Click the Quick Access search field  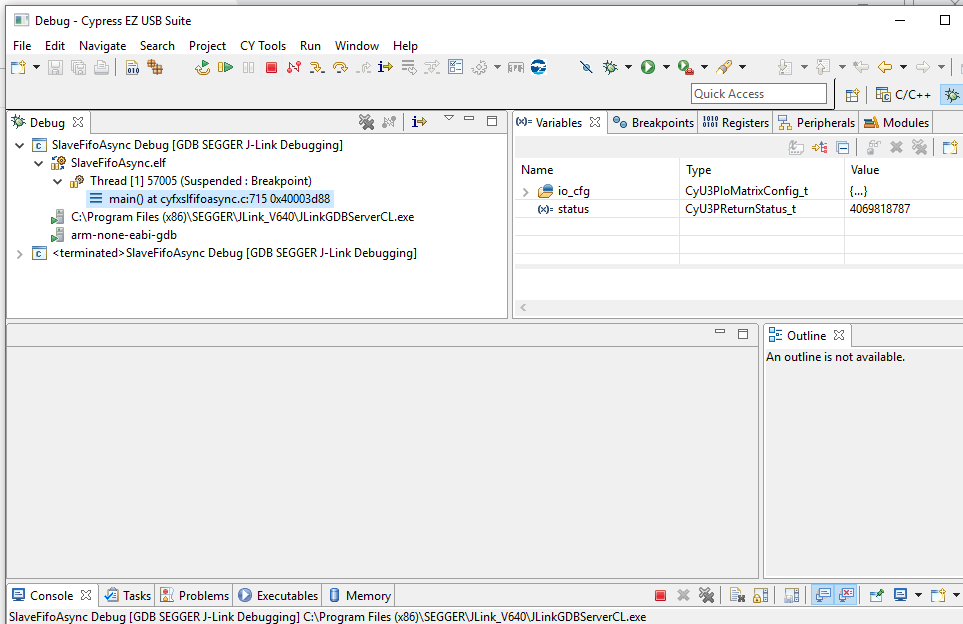pyautogui.click(x=759, y=93)
